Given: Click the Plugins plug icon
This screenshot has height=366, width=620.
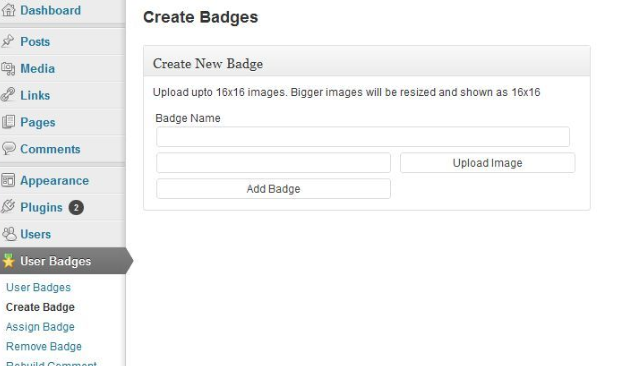Looking at the screenshot, I should pos(8,207).
